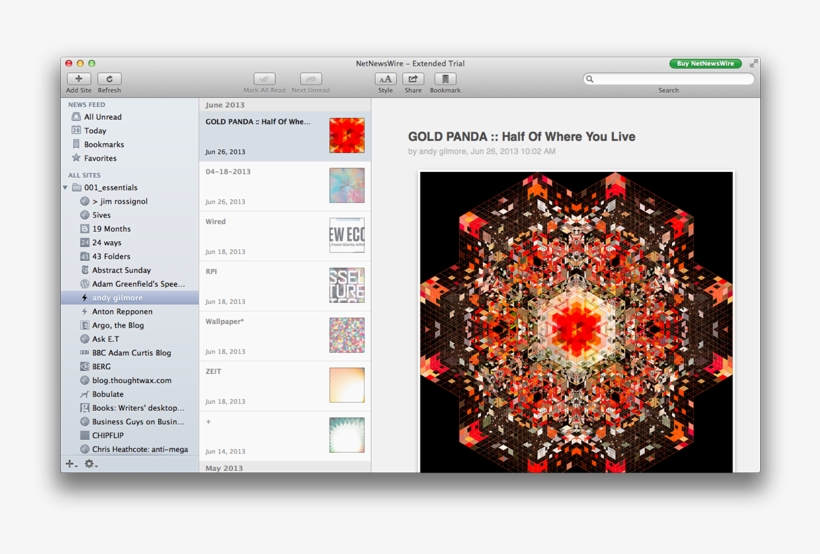Refresh all feeds
Screen dimensions: 820x554
[x=109, y=78]
